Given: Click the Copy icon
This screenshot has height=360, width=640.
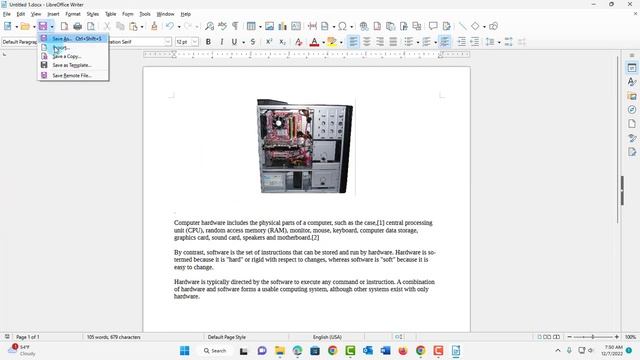Looking at the screenshot, I should [x=120, y=26].
